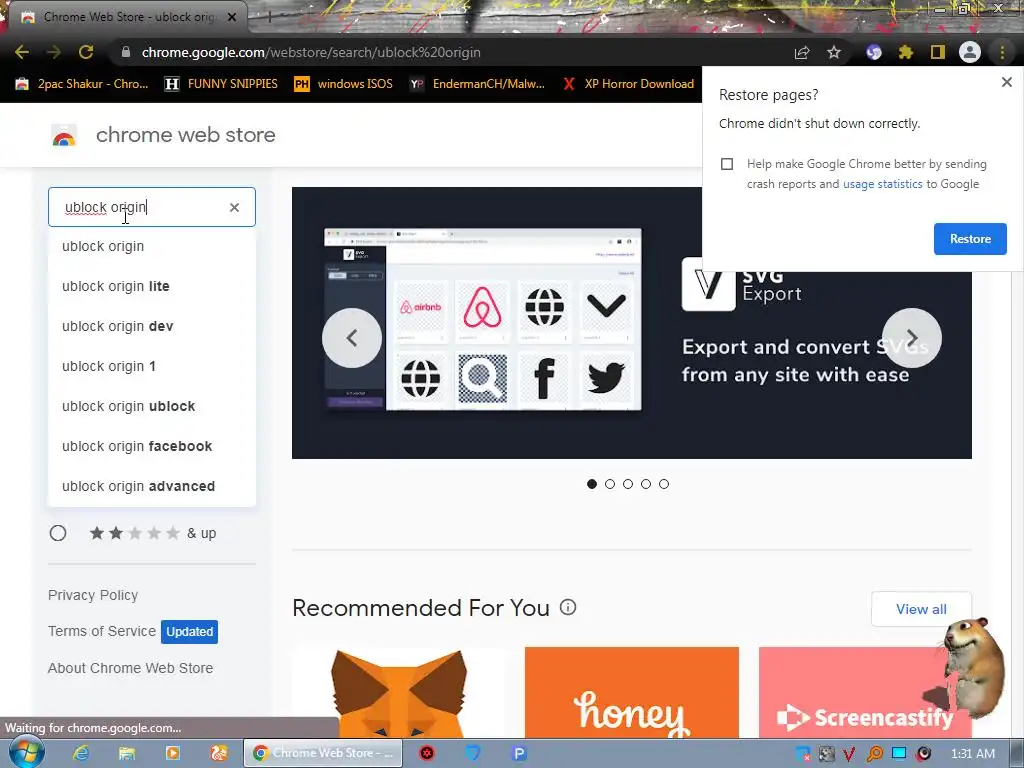
Task: Open the Chrome profile avatar
Action: [970, 52]
